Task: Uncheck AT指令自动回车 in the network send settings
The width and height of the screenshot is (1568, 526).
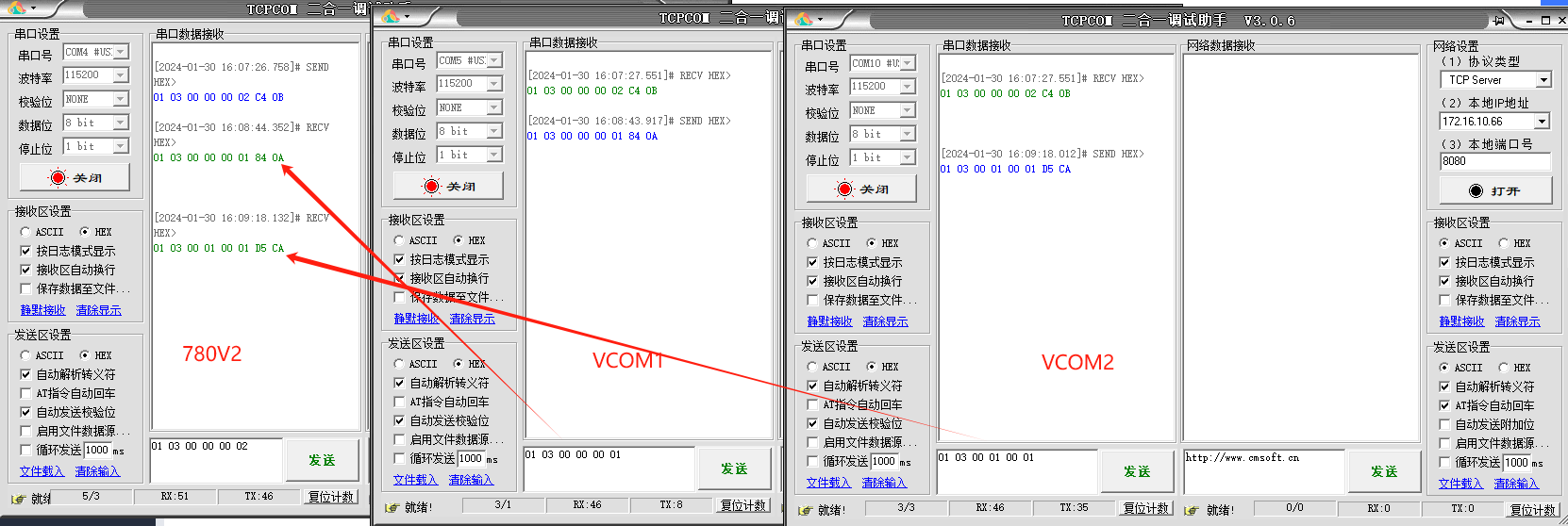Action: tap(1444, 405)
